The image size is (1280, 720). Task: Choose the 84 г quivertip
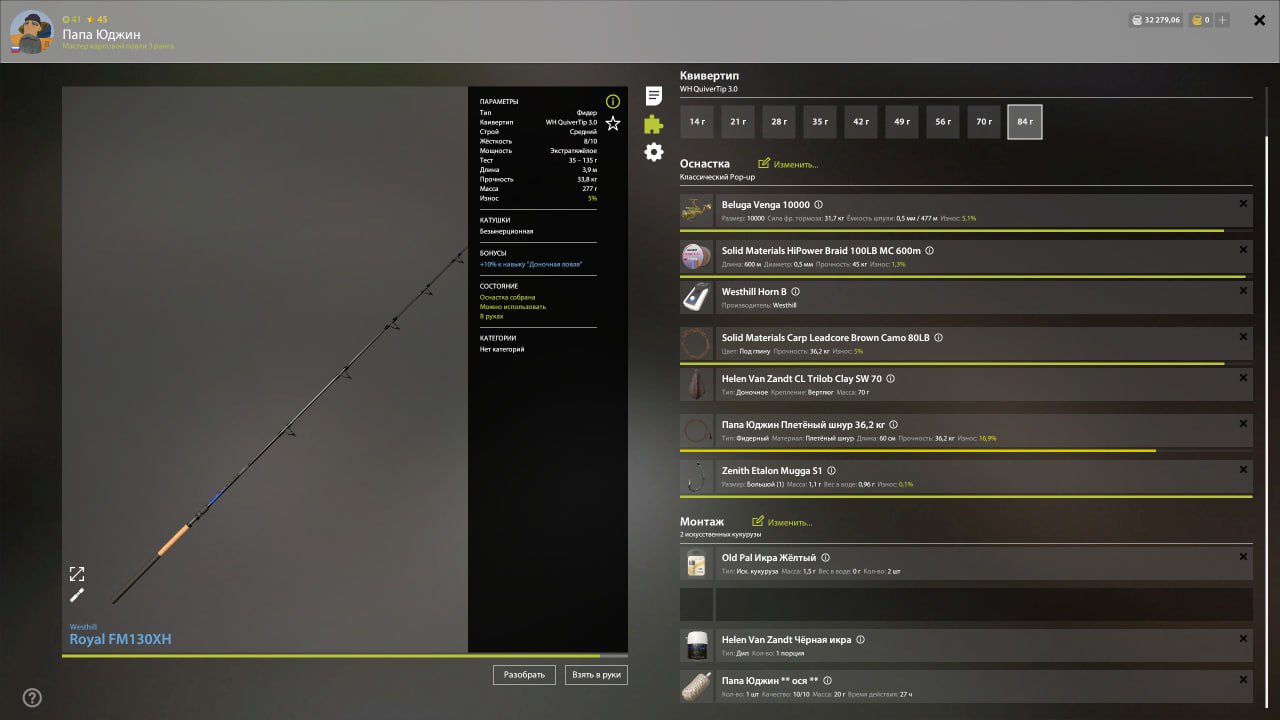1025,122
